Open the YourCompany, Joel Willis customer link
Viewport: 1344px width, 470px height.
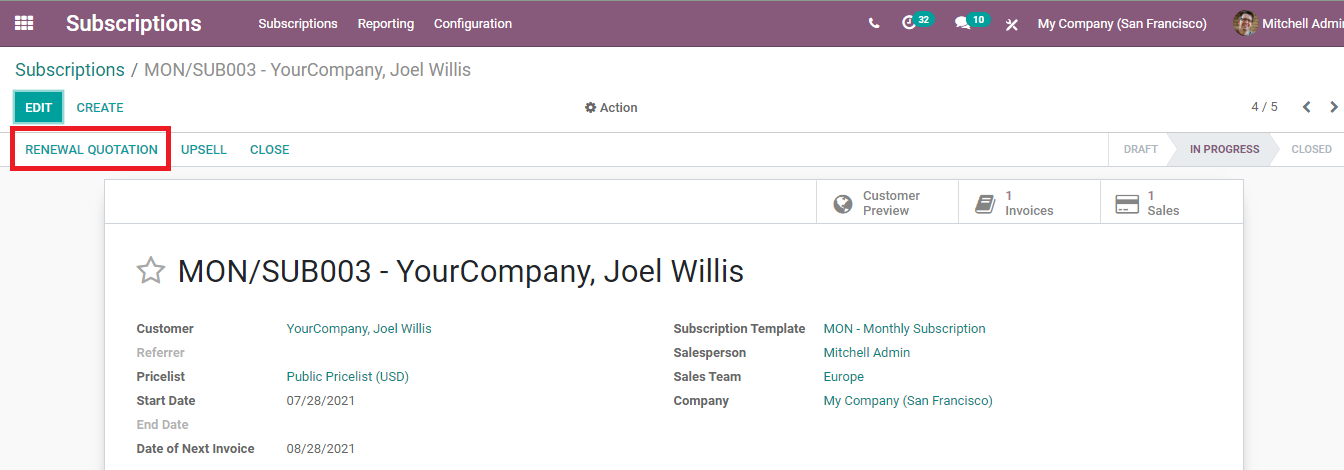[x=359, y=328]
